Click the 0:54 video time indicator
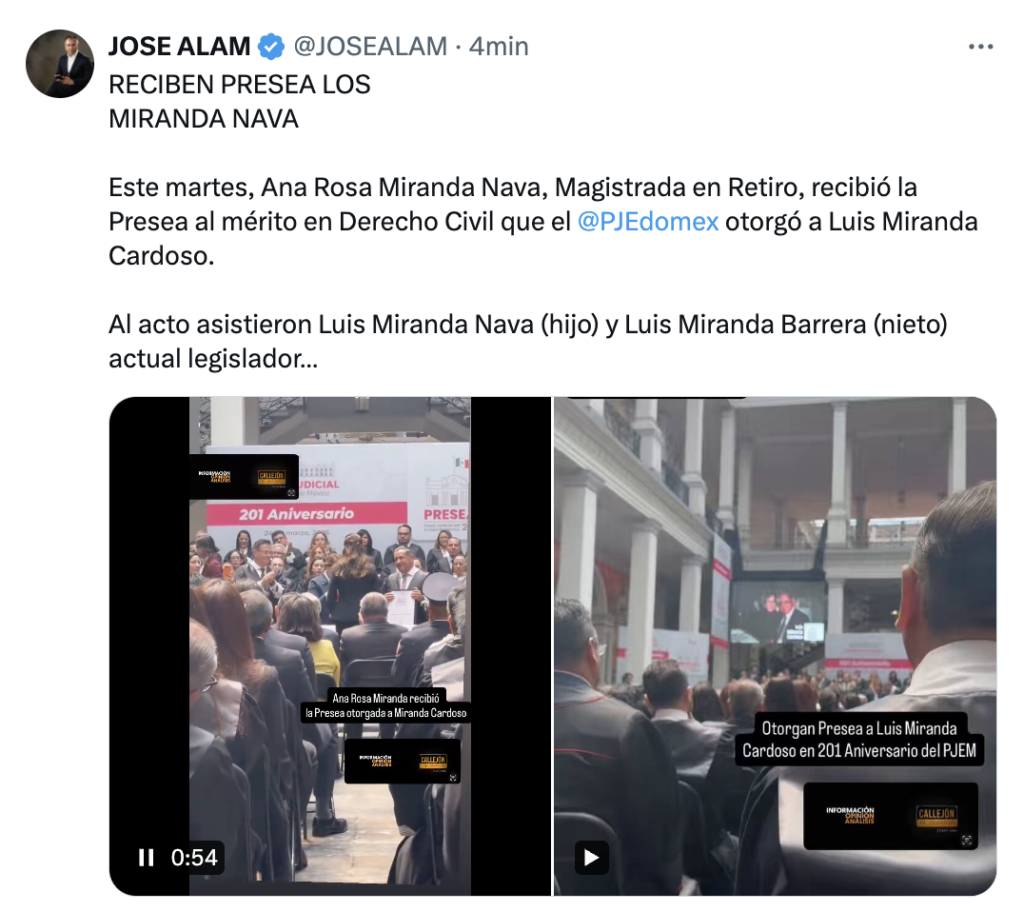Viewport: 1024px width, 912px height. (x=194, y=857)
